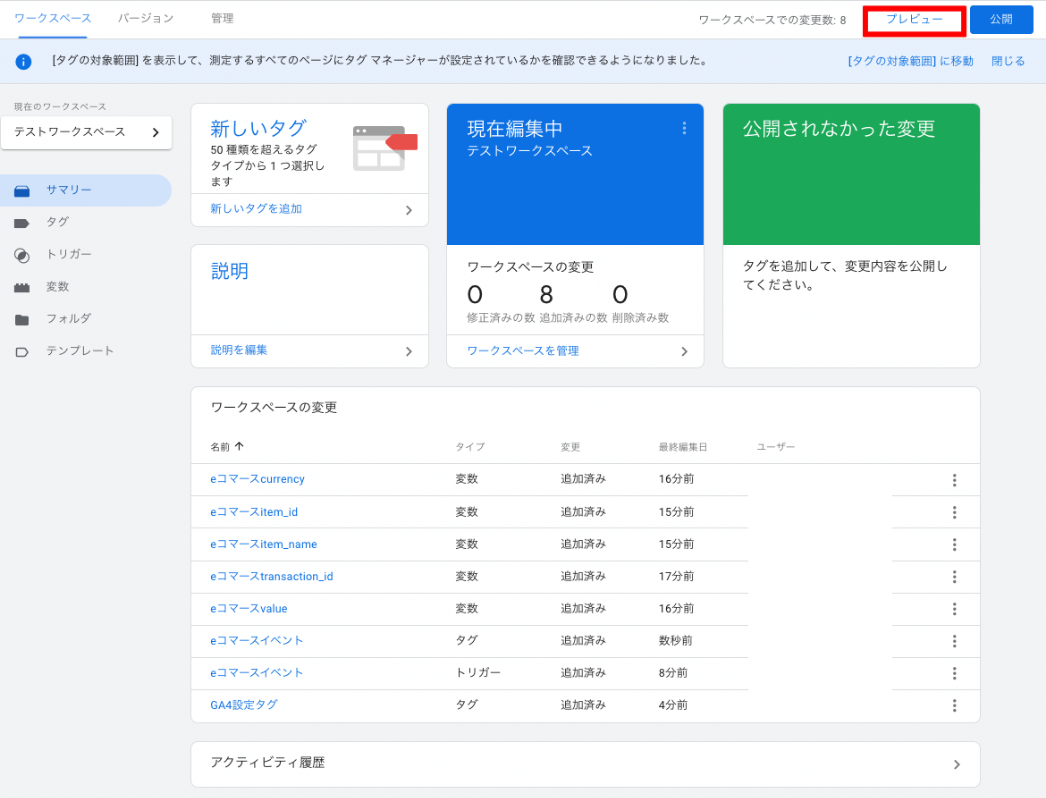This screenshot has width=1046, height=798.
Task: Switch to バージョン tab
Action: [146, 19]
